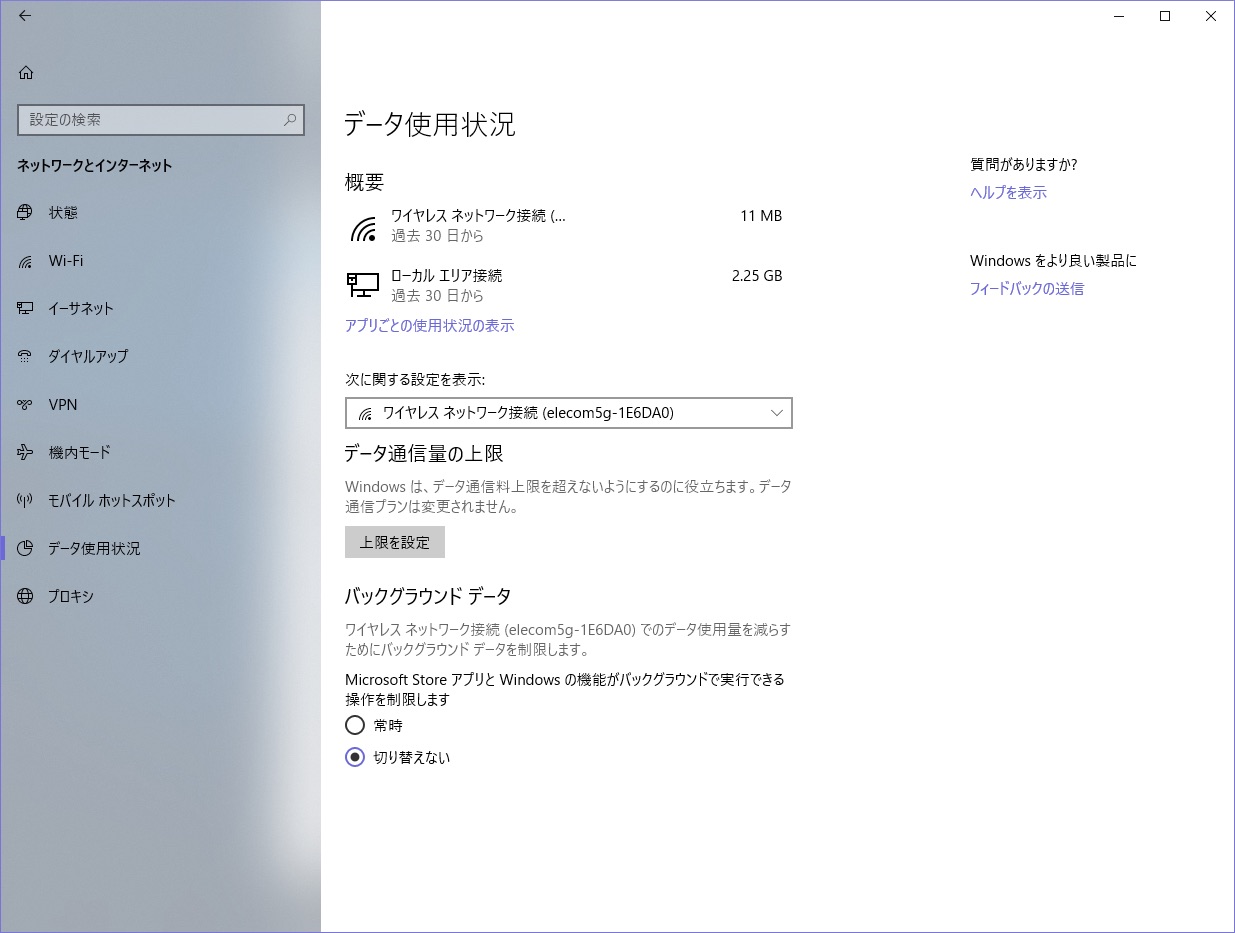Viewport: 1235px width, 933px height.
Task: Click the 状態 globe icon
Action: [x=26, y=213]
